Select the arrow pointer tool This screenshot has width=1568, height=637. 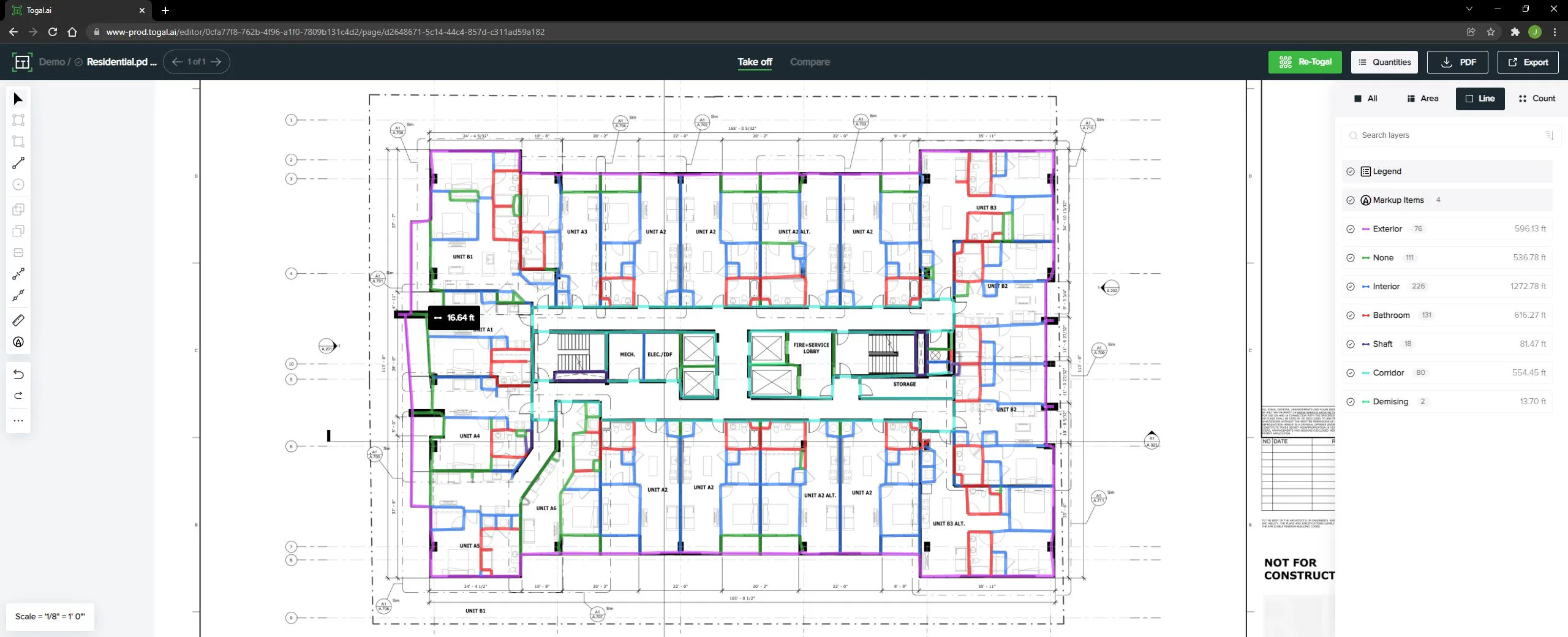coord(18,99)
